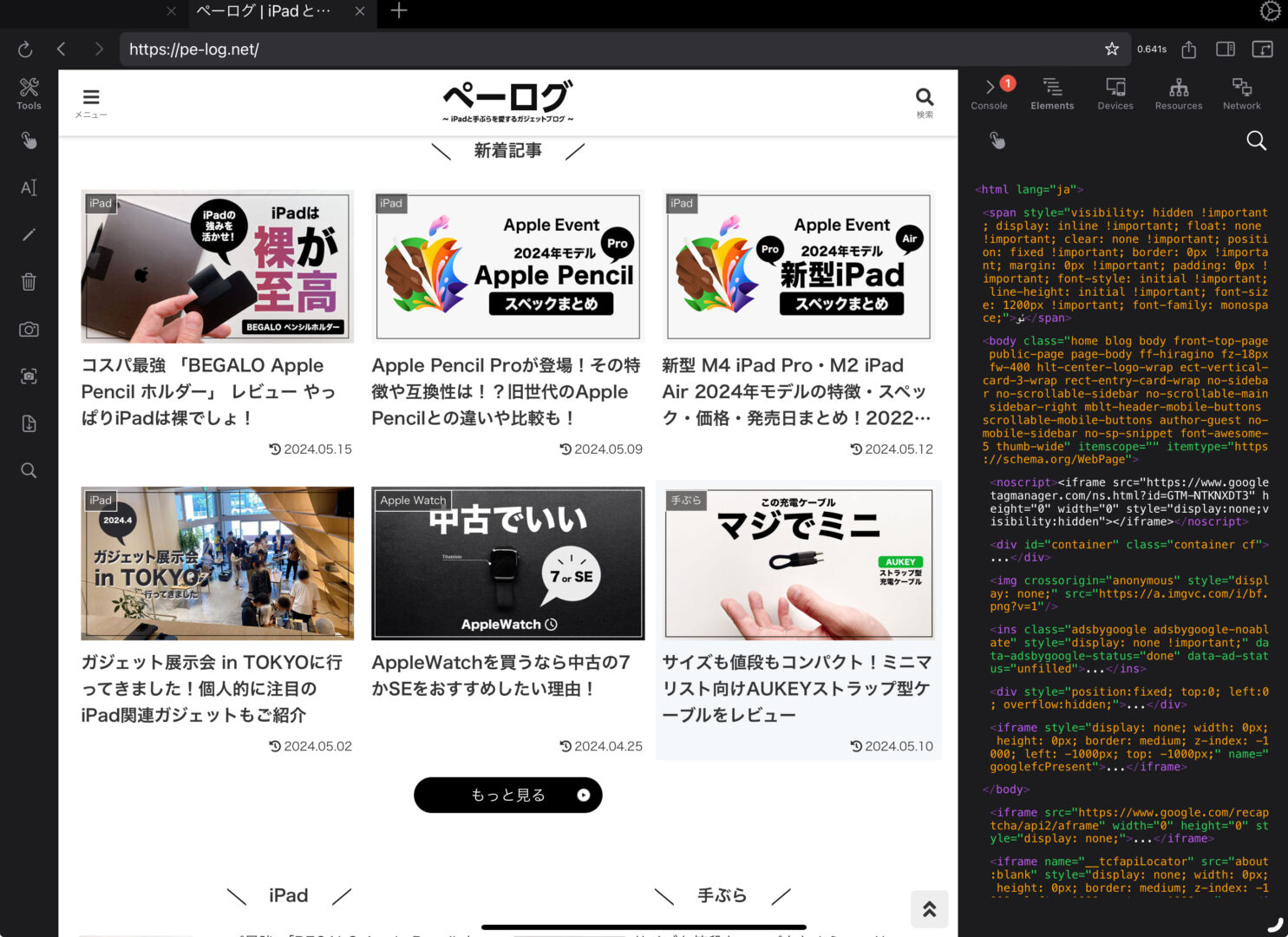Reload the page with refresh icon
The image size is (1288, 937).
[25, 49]
